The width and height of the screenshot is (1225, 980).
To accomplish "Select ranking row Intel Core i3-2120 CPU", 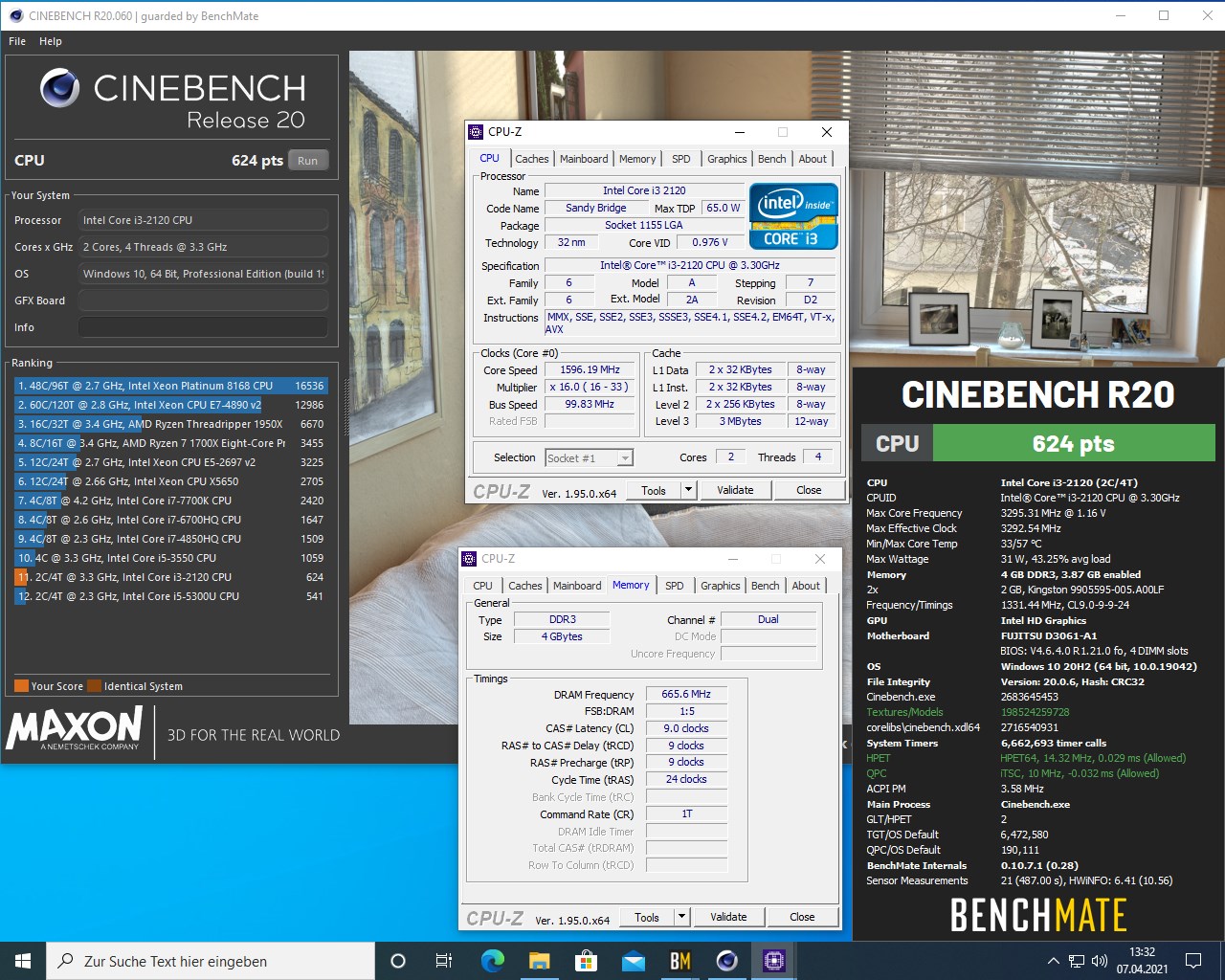I will (x=170, y=577).
